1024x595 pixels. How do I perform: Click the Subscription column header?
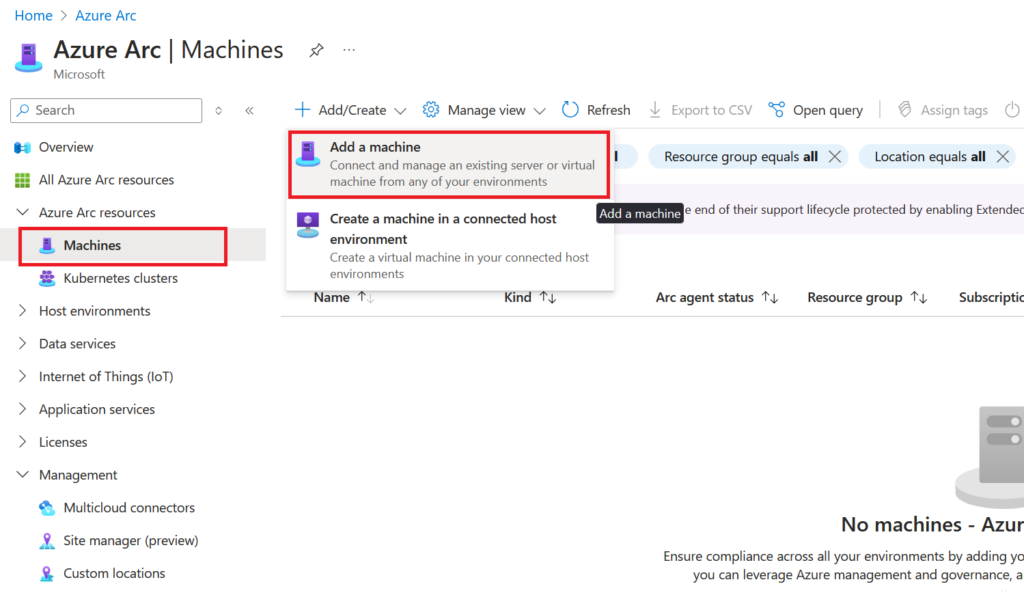991,298
